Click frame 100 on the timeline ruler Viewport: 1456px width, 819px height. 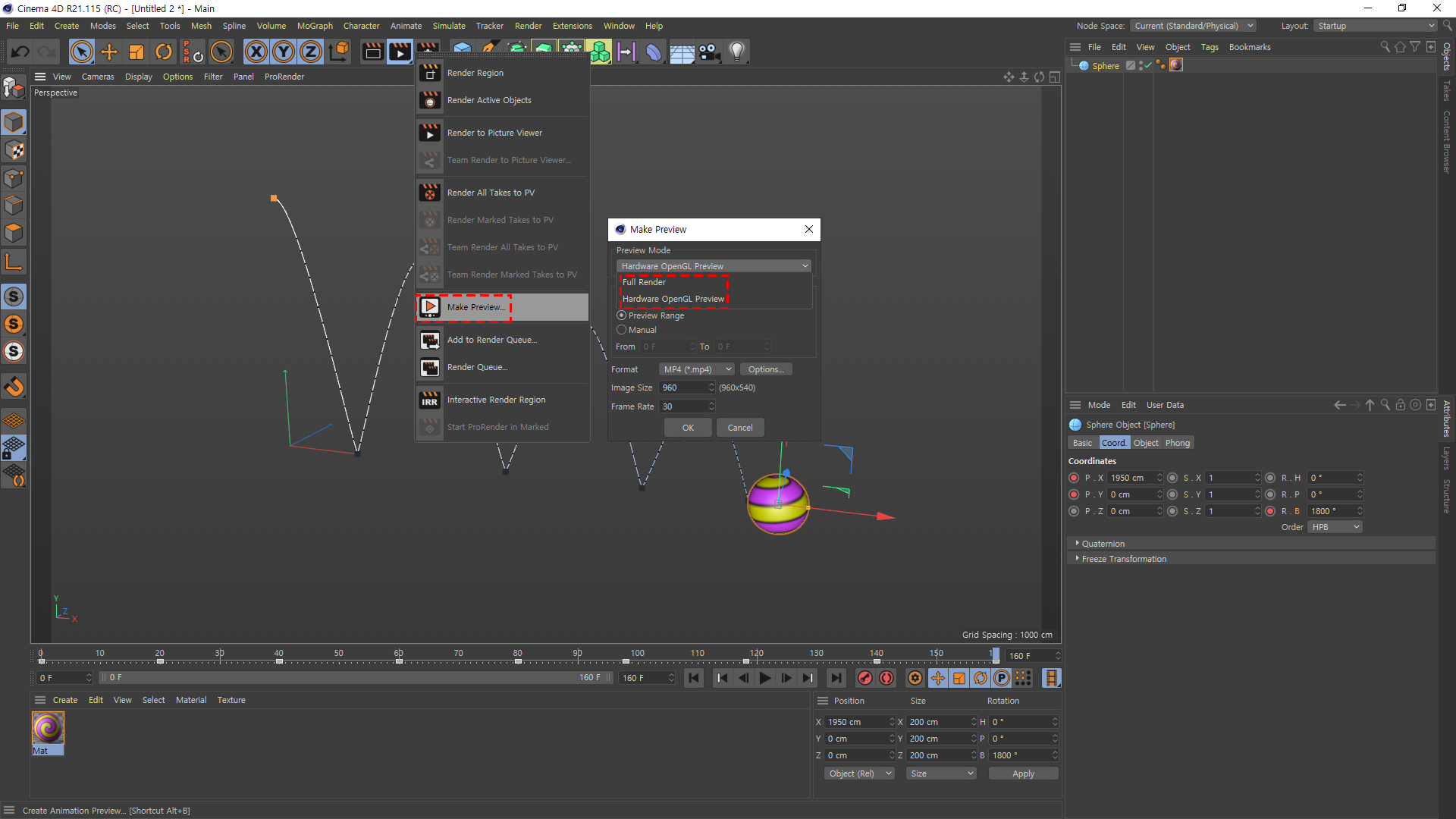pyautogui.click(x=636, y=657)
